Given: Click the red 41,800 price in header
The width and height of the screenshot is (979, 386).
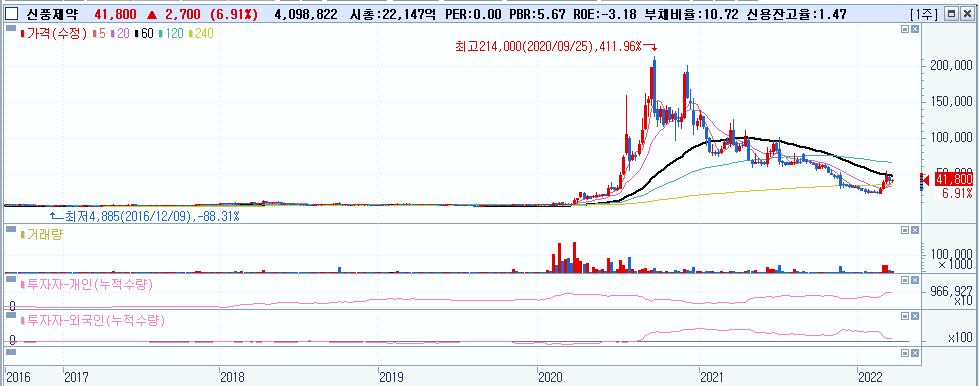Looking at the screenshot, I should coord(115,14).
